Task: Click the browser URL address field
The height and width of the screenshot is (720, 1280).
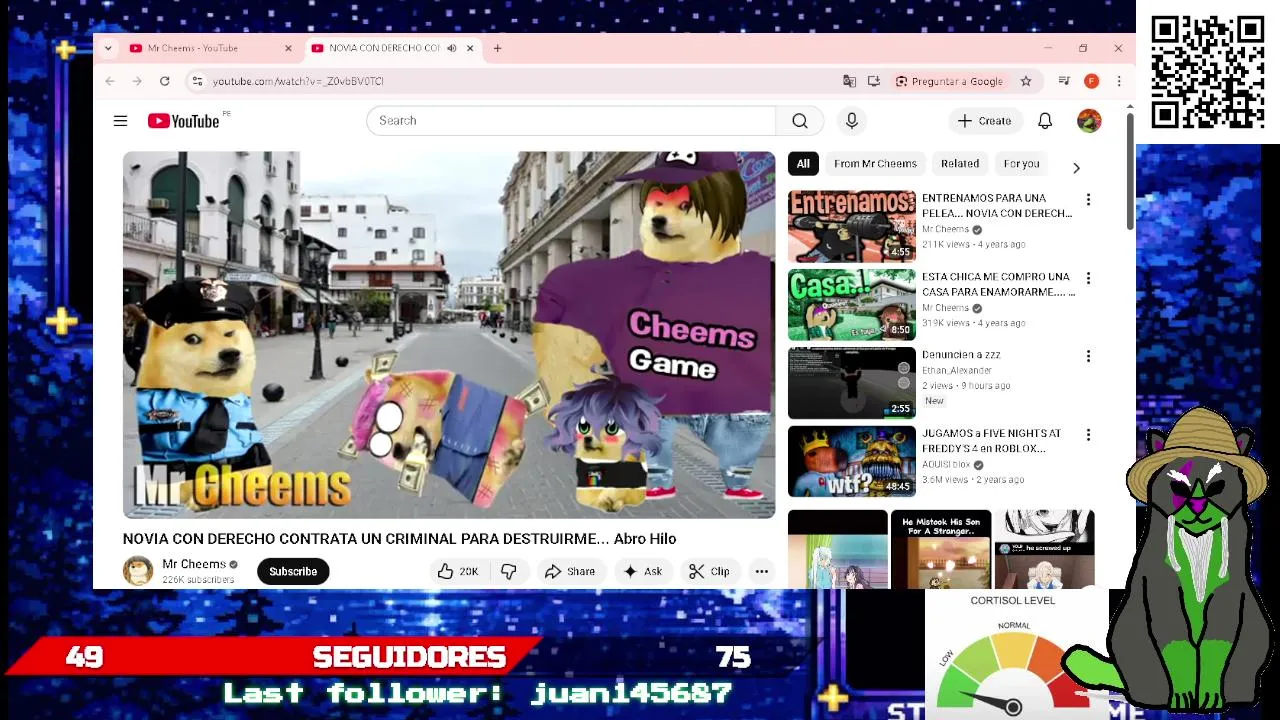Action: point(520,81)
